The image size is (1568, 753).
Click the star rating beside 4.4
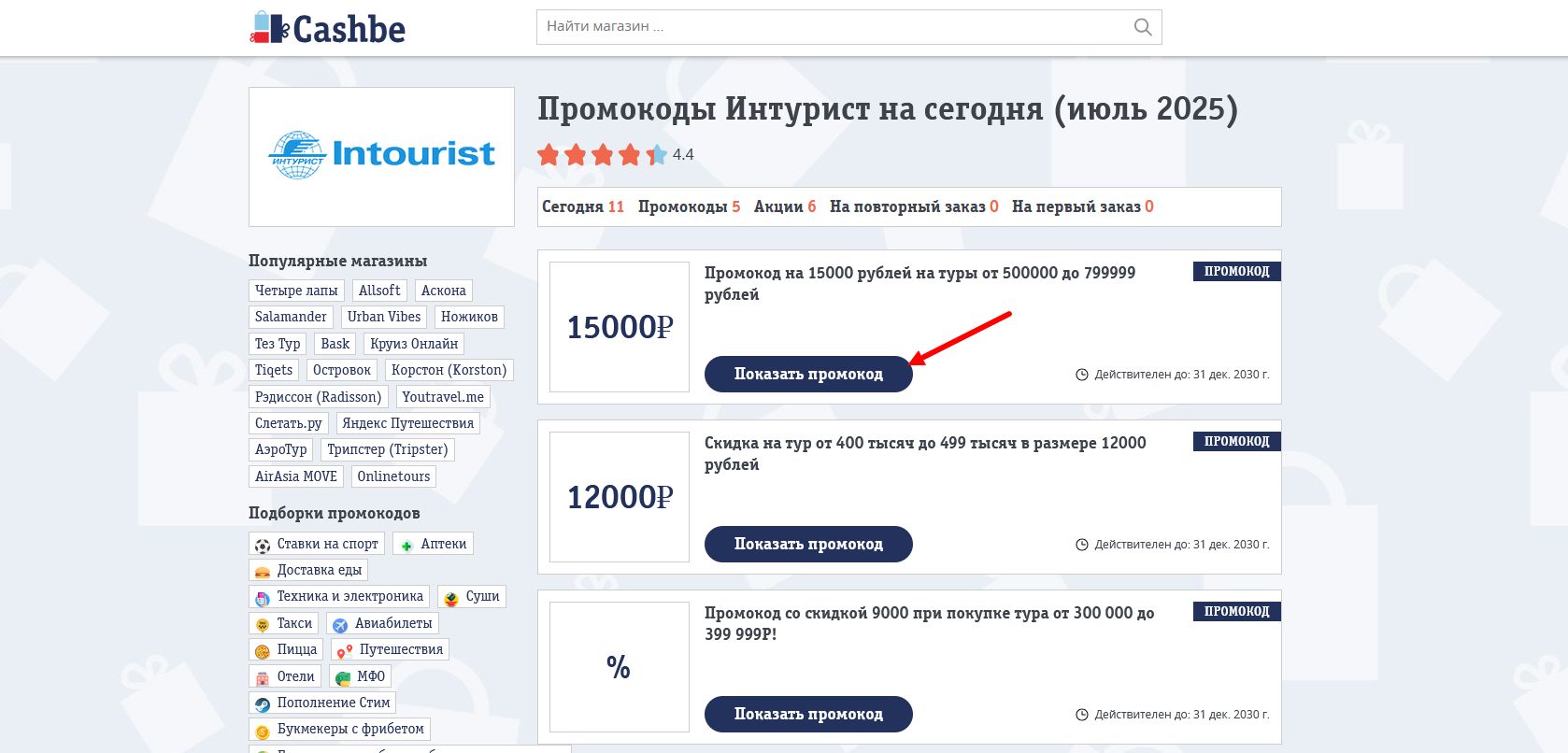click(x=602, y=155)
